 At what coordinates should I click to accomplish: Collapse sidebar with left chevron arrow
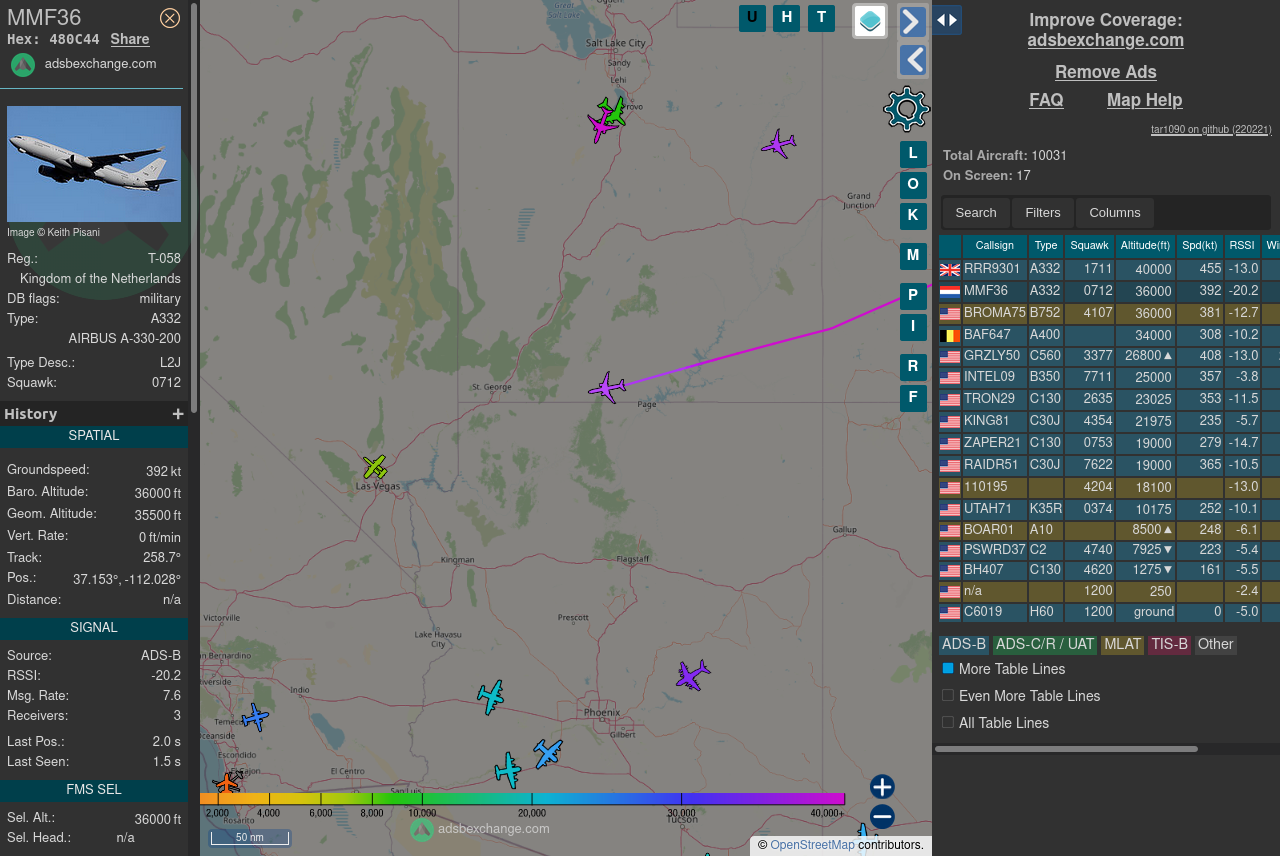click(913, 60)
